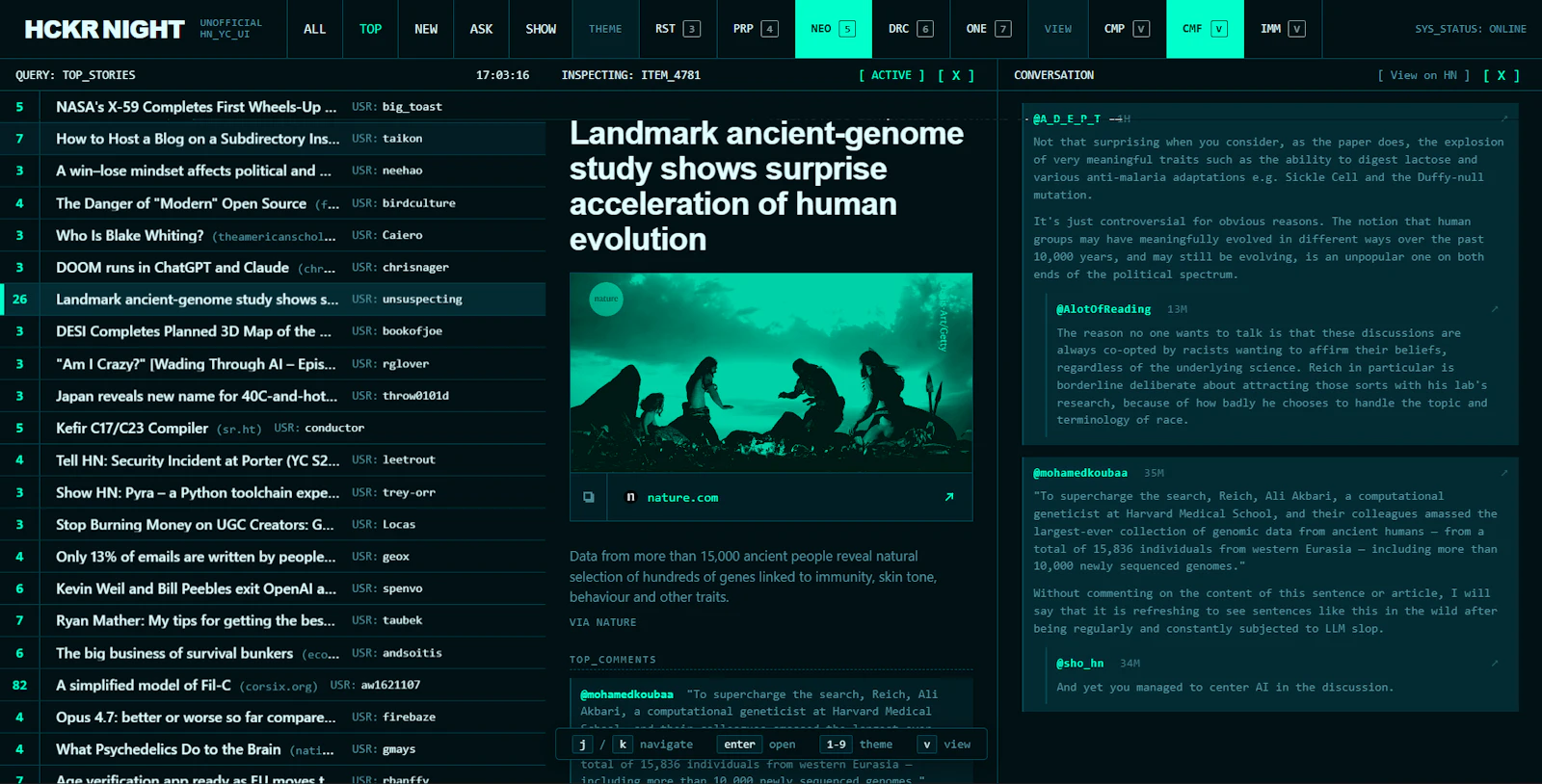Click the 'enter' open key hint
The image size is (1542, 784).
(739, 745)
